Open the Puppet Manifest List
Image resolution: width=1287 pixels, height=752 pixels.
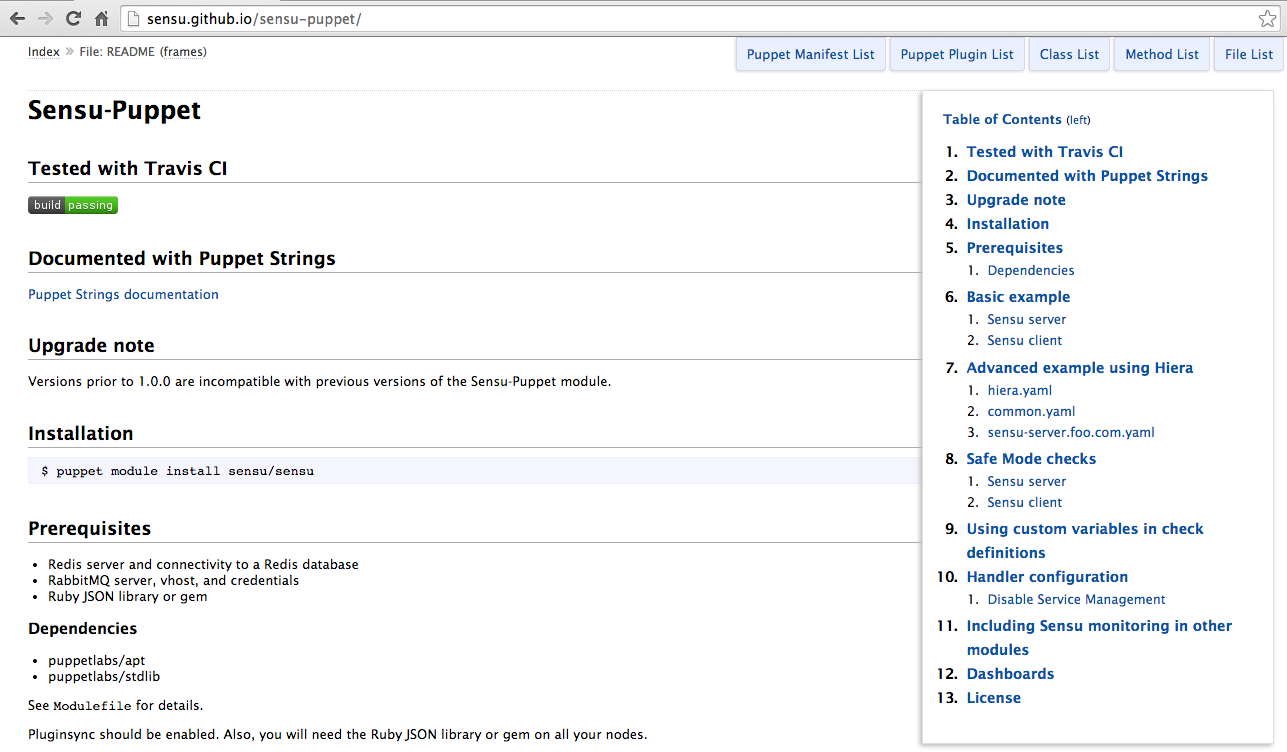pyautogui.click(x=811, y=54)
